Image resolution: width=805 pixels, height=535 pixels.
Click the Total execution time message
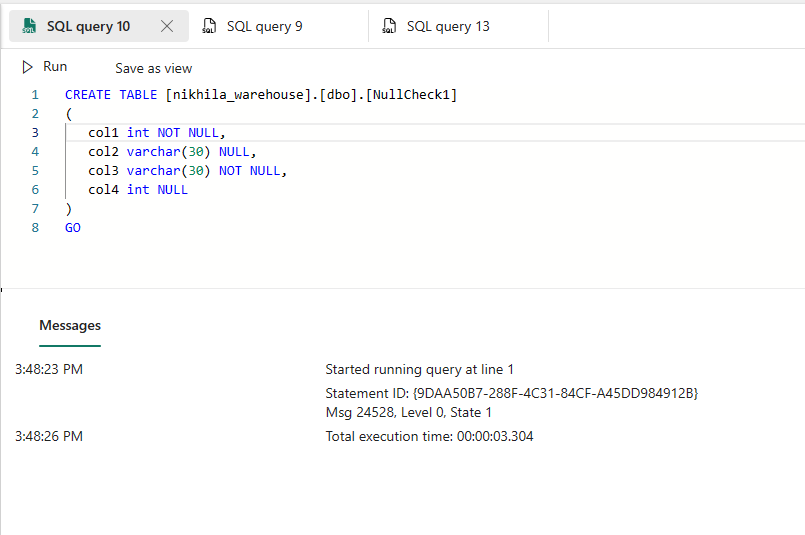click(x=429, y=436)
